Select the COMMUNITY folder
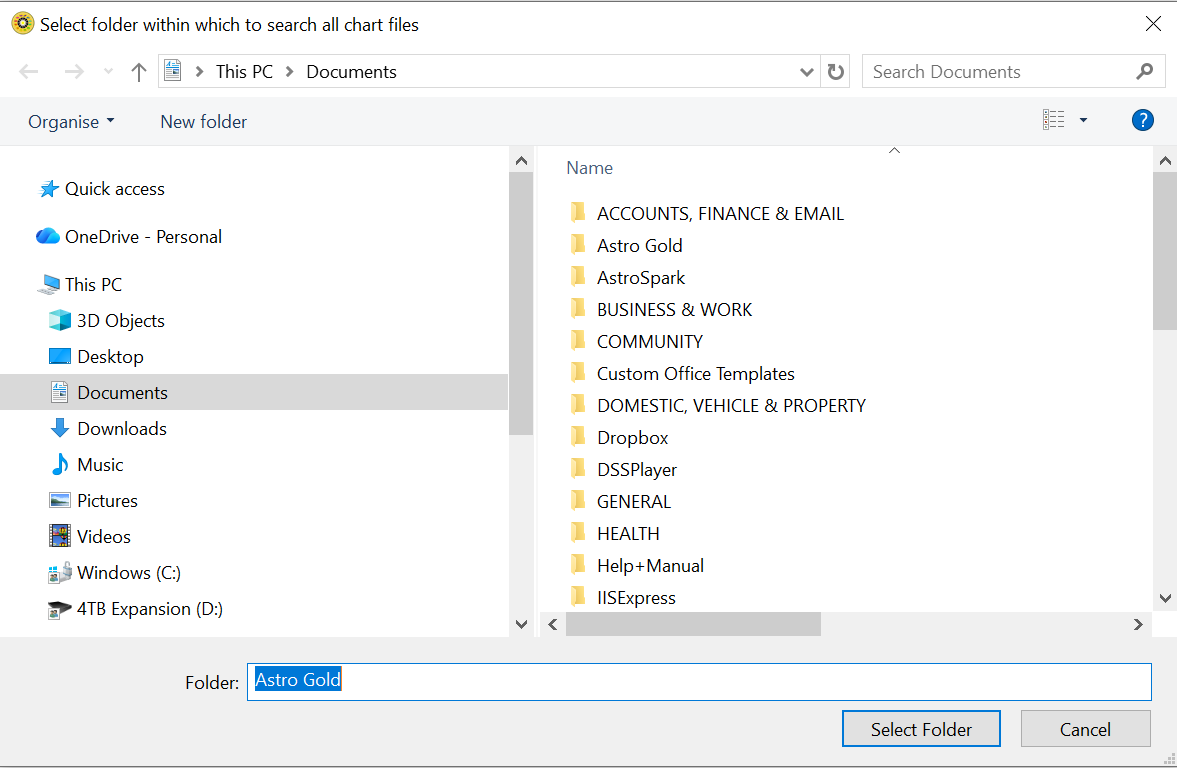 pyautogui.click(x=637, y=342)
